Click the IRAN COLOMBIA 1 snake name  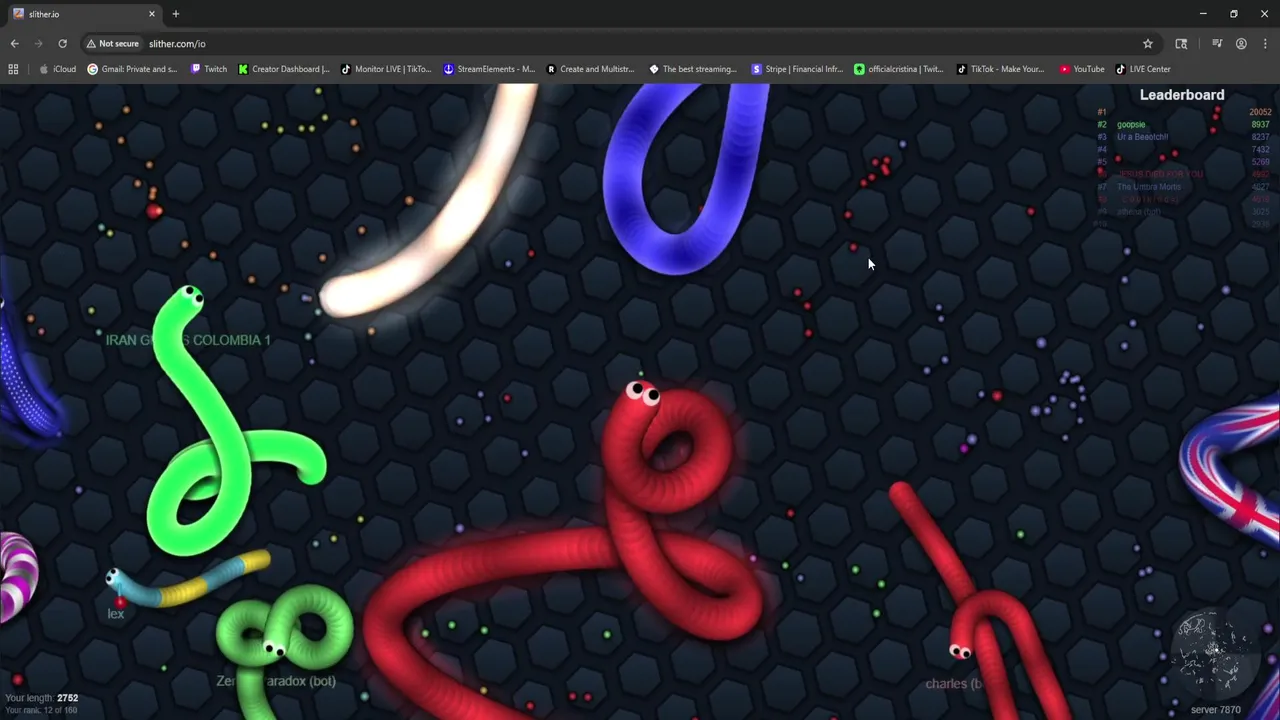coord(188,340)
